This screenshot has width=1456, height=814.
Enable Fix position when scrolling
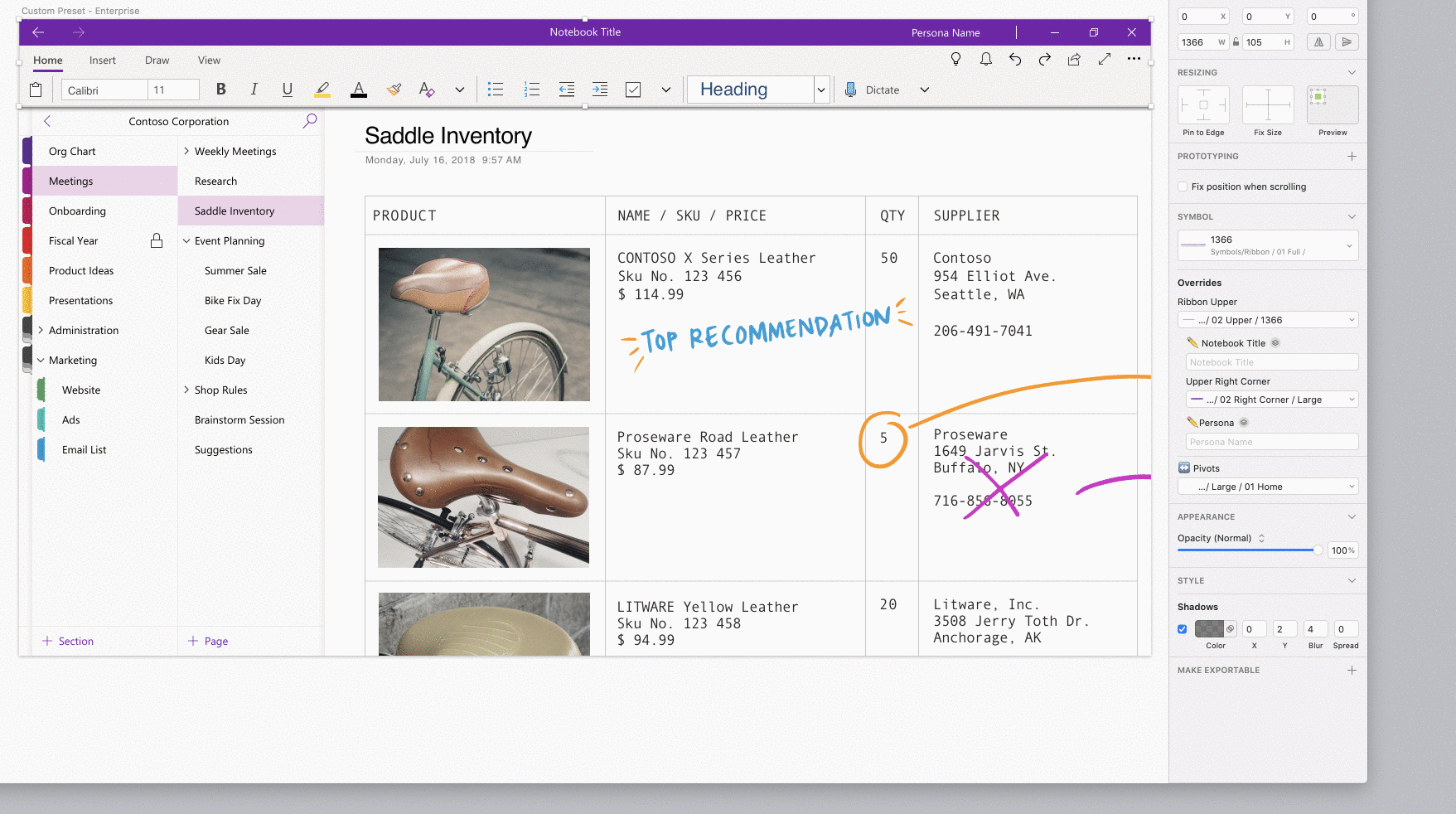click(1183, 187)
